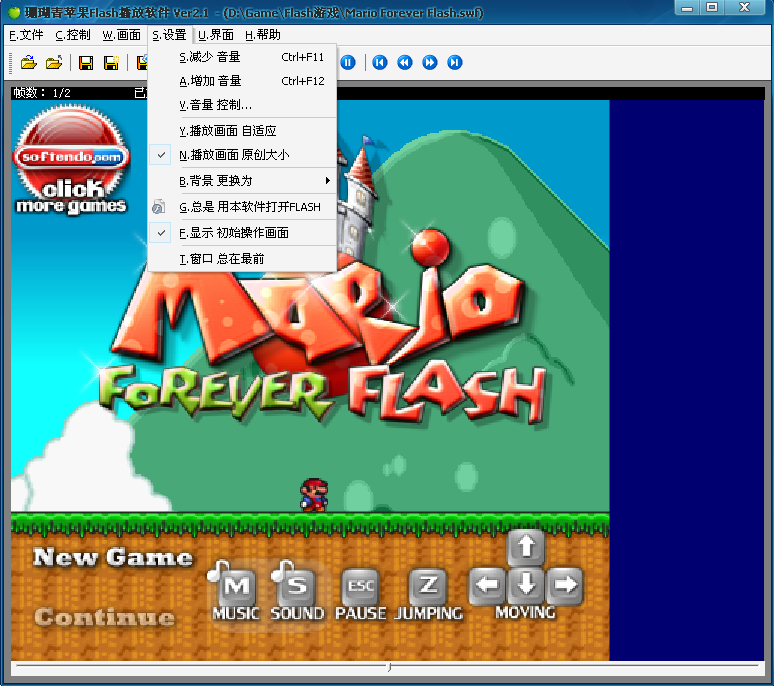Viewport: 774px width, 686px height.
Task: Open the F.文件 menu
Action: click(26, 35)
